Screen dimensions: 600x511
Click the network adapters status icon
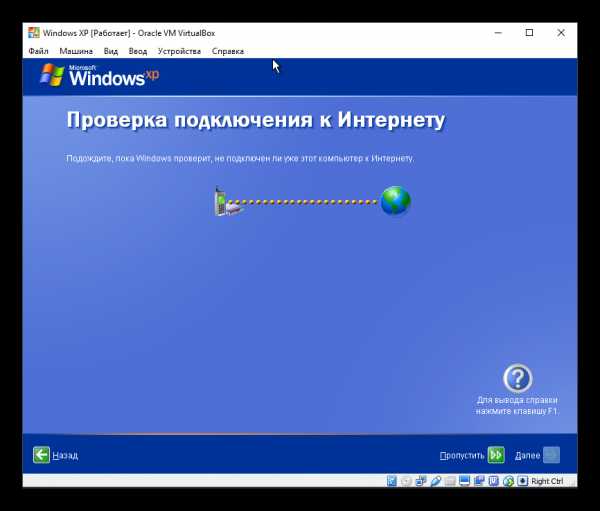[421, 481]
